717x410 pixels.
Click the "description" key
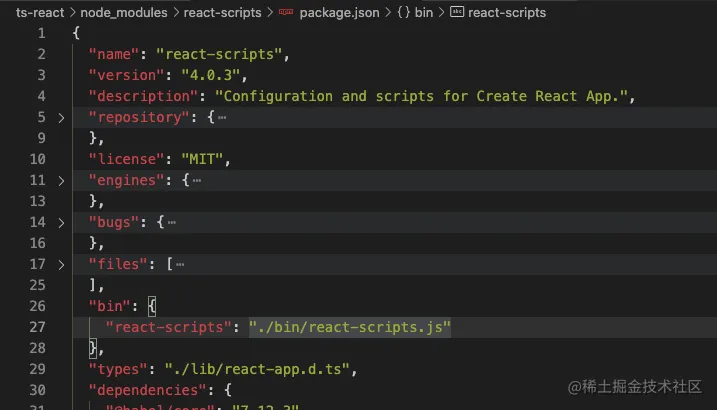point(143,96)
